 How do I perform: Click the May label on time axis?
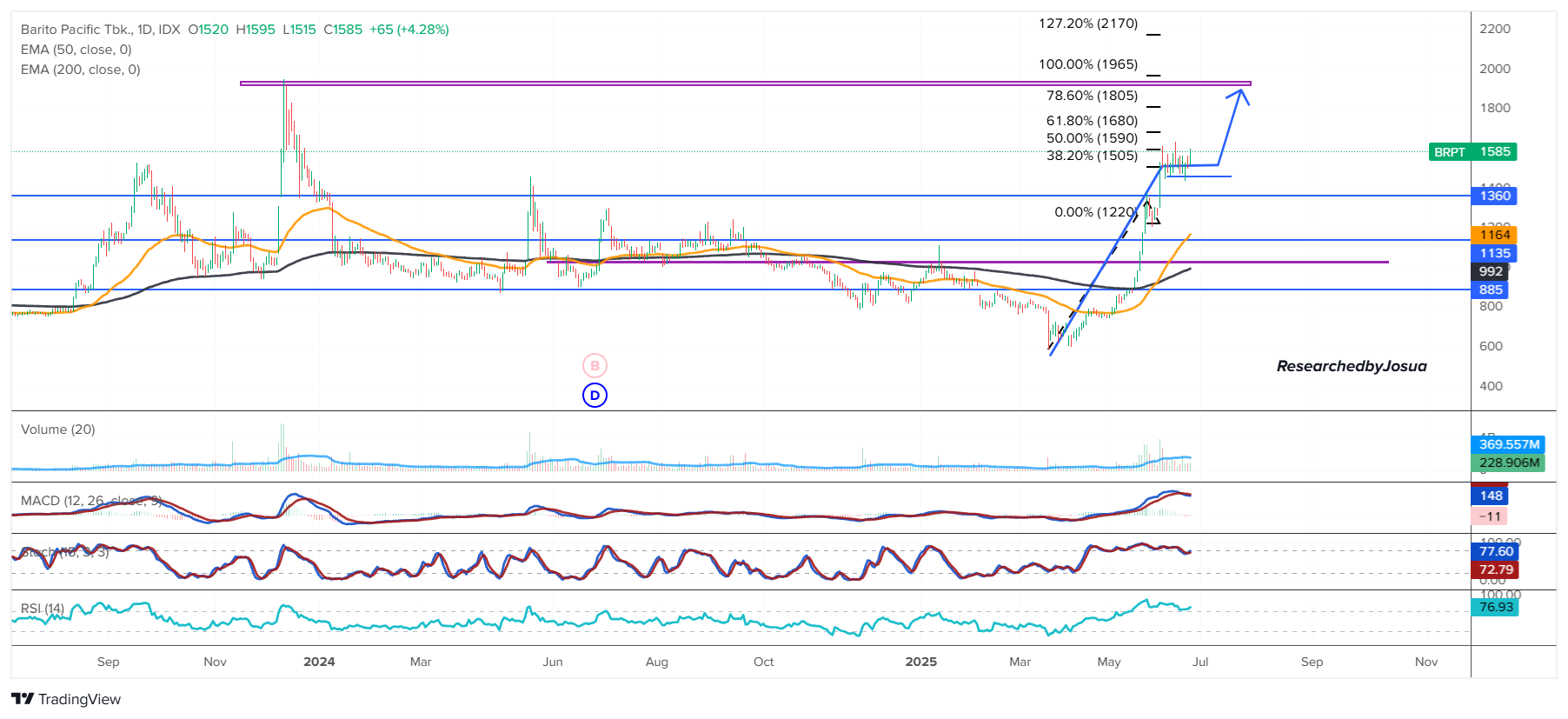click(x=1109, y=662)
